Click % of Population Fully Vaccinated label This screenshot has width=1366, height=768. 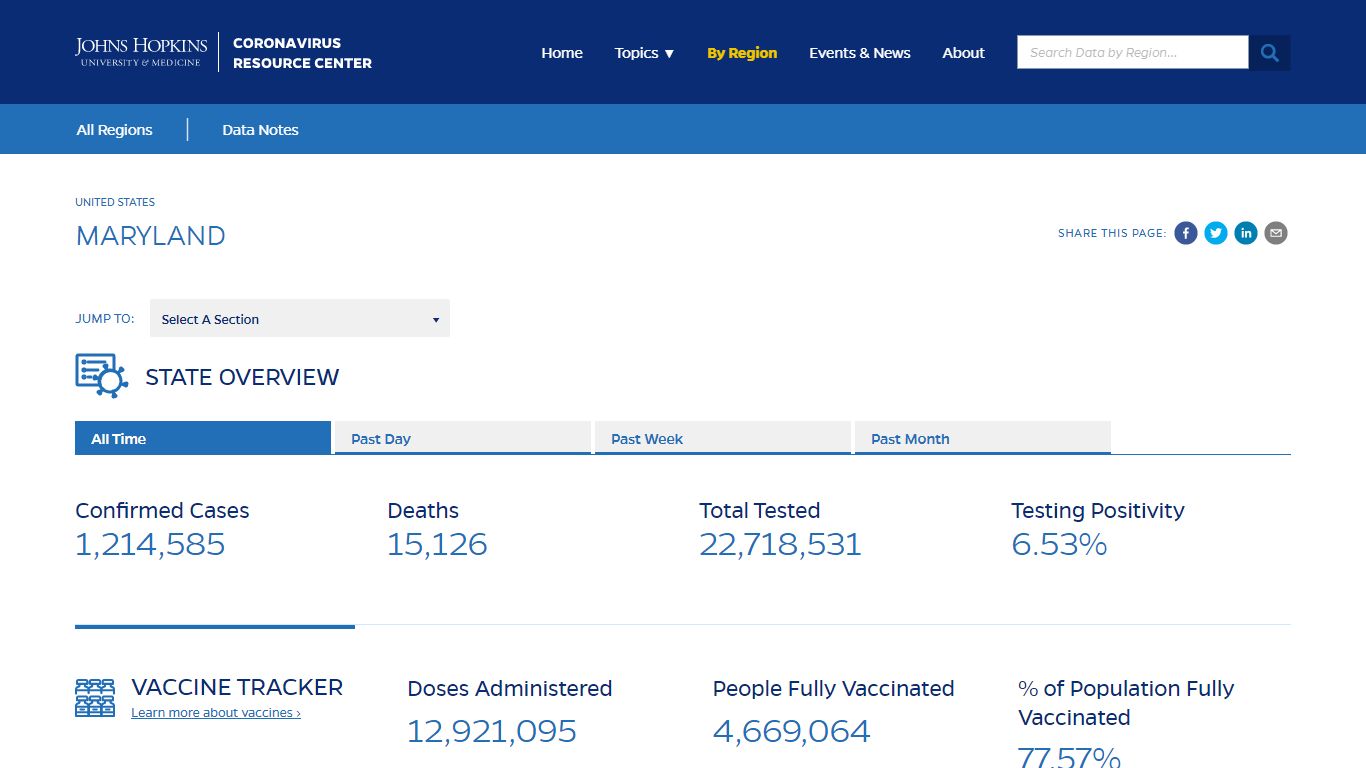click(1126, 703)
